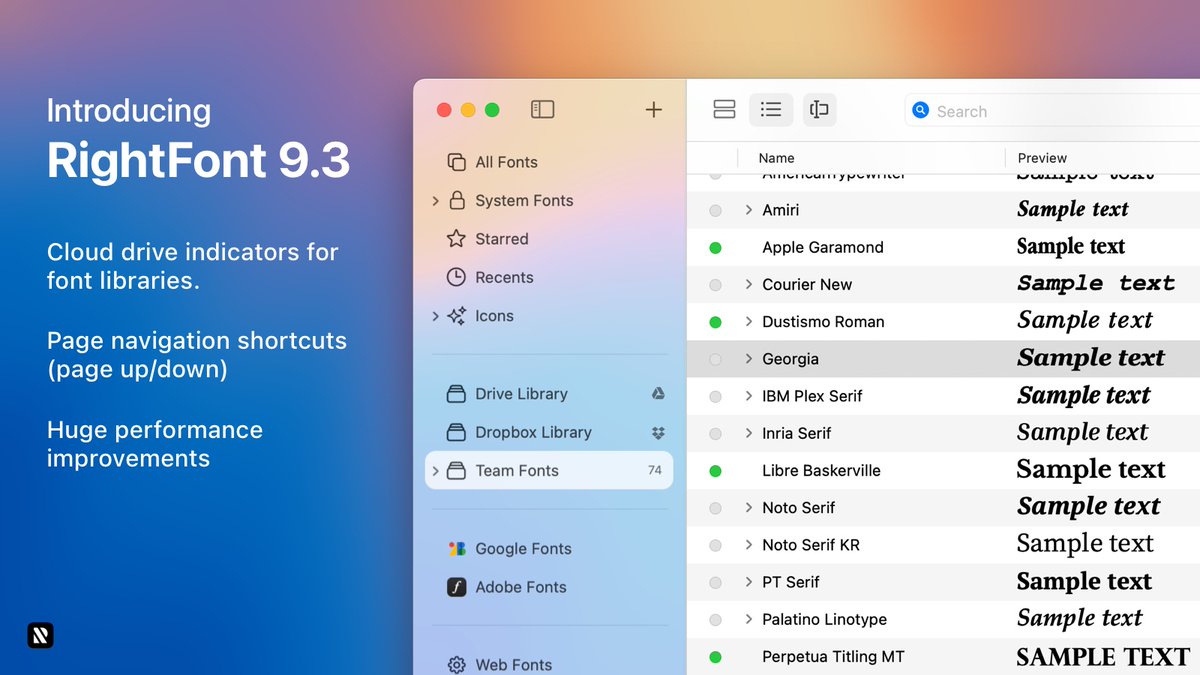Screen dimensions: 1200x675
Task: Click the search magnifier icon
Action: (x=920, y=110)
